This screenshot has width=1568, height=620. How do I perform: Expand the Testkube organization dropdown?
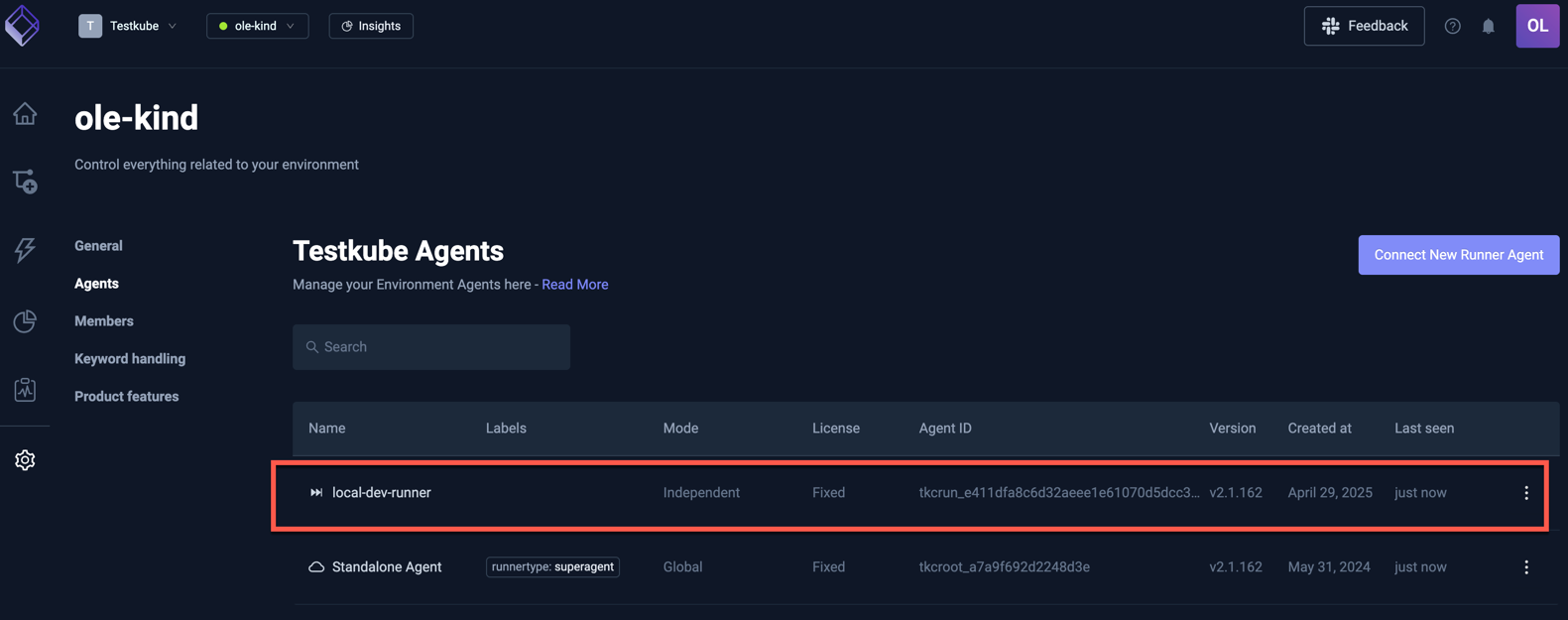129,26
